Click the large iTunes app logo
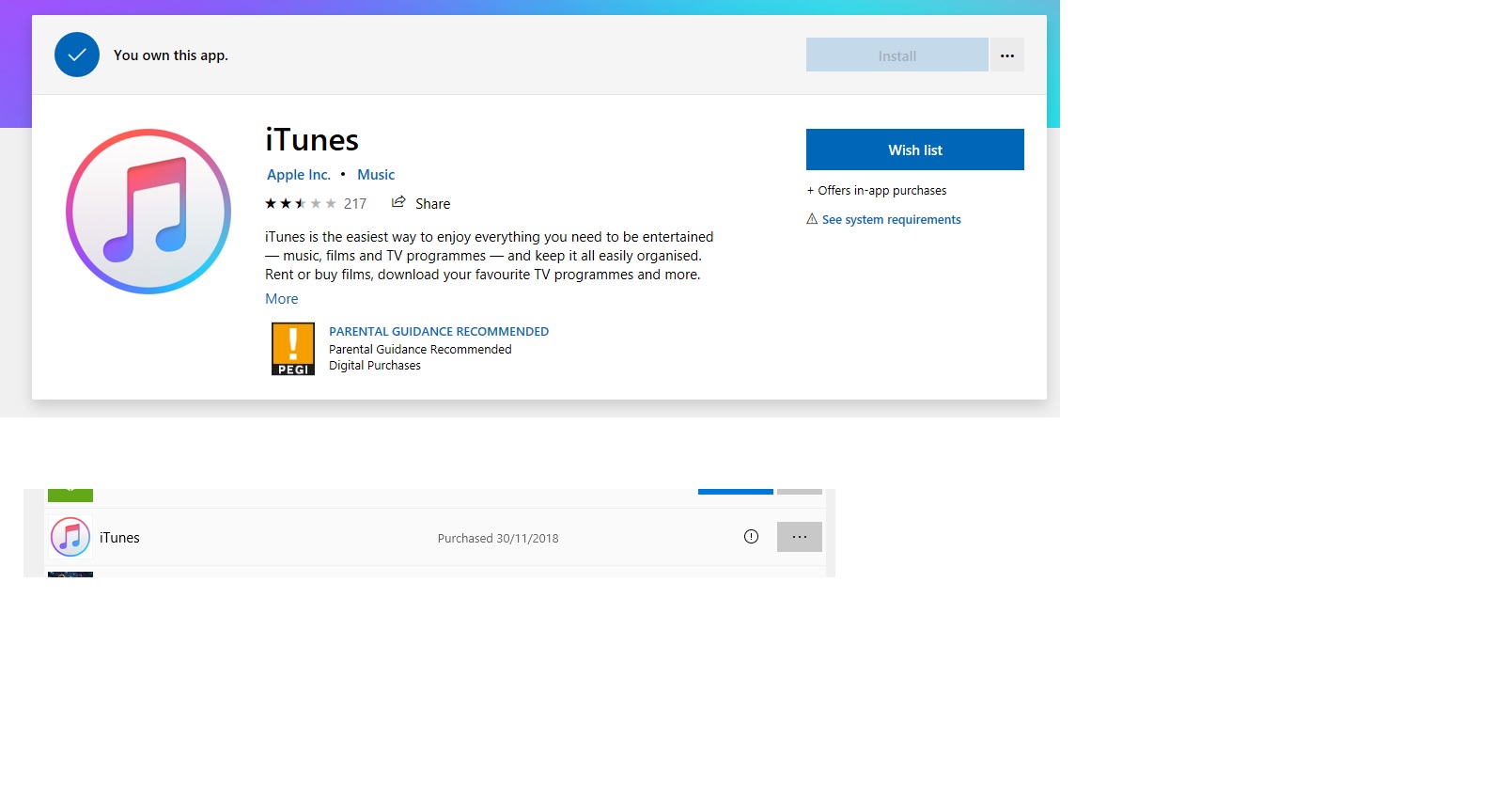1512x803 pixels. pyautogui.click(x=148, y=212)
